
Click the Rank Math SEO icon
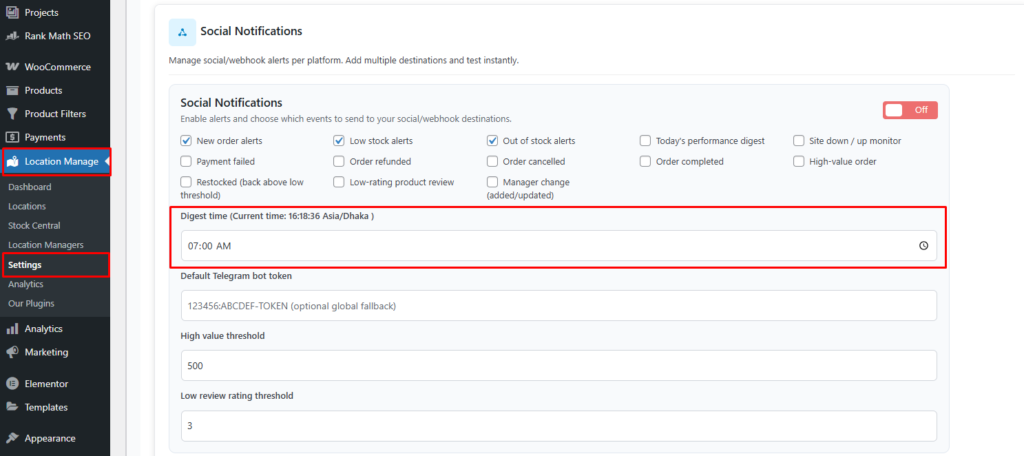tap(12, 36)
